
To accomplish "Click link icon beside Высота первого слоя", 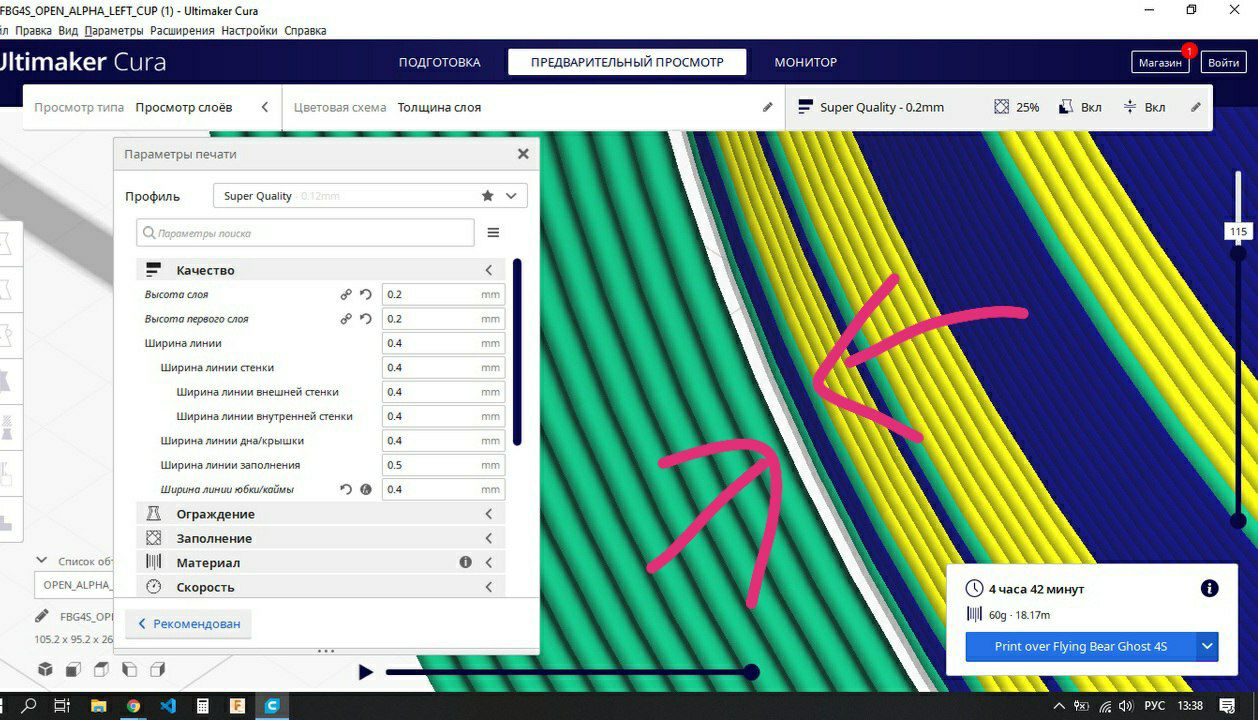I will pos(346,319).
